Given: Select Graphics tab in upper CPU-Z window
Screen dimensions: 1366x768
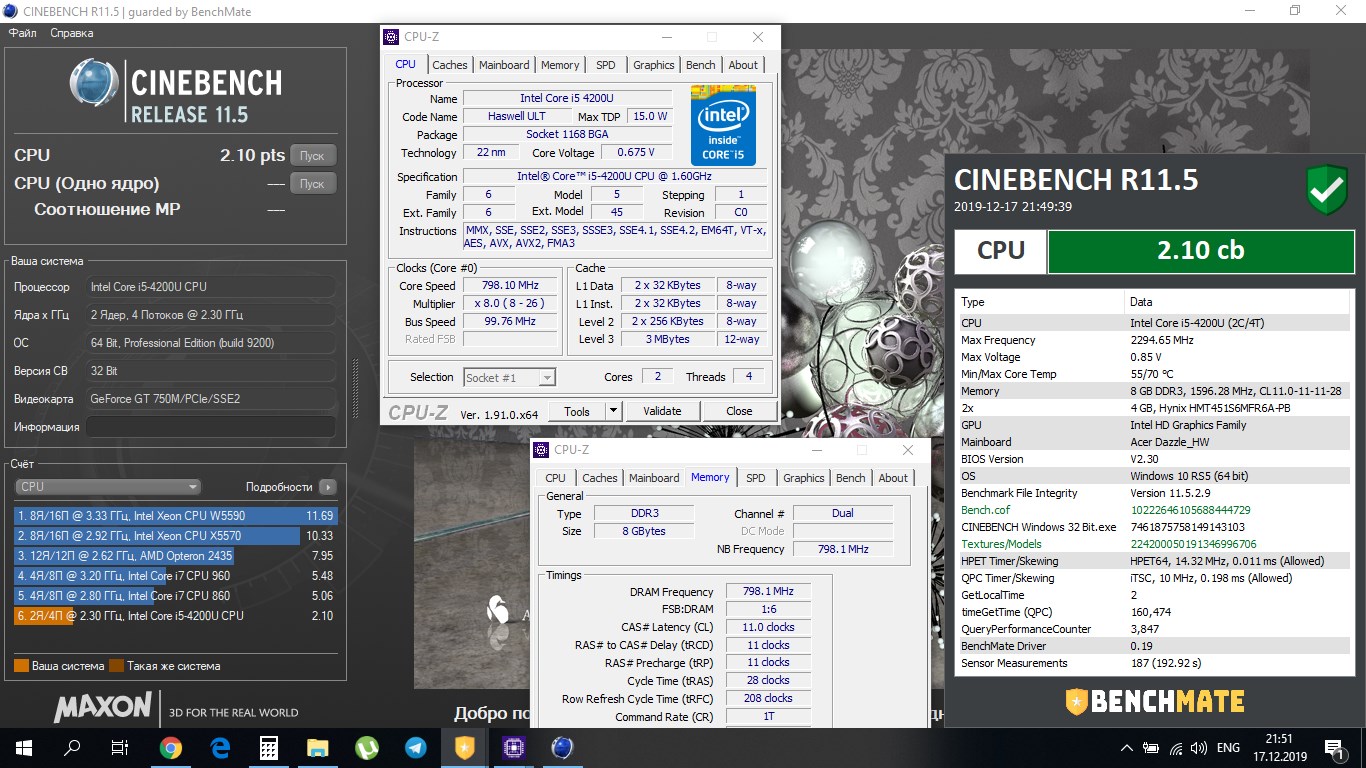Looking at the screenshot, I should click(x=654, y=65).
